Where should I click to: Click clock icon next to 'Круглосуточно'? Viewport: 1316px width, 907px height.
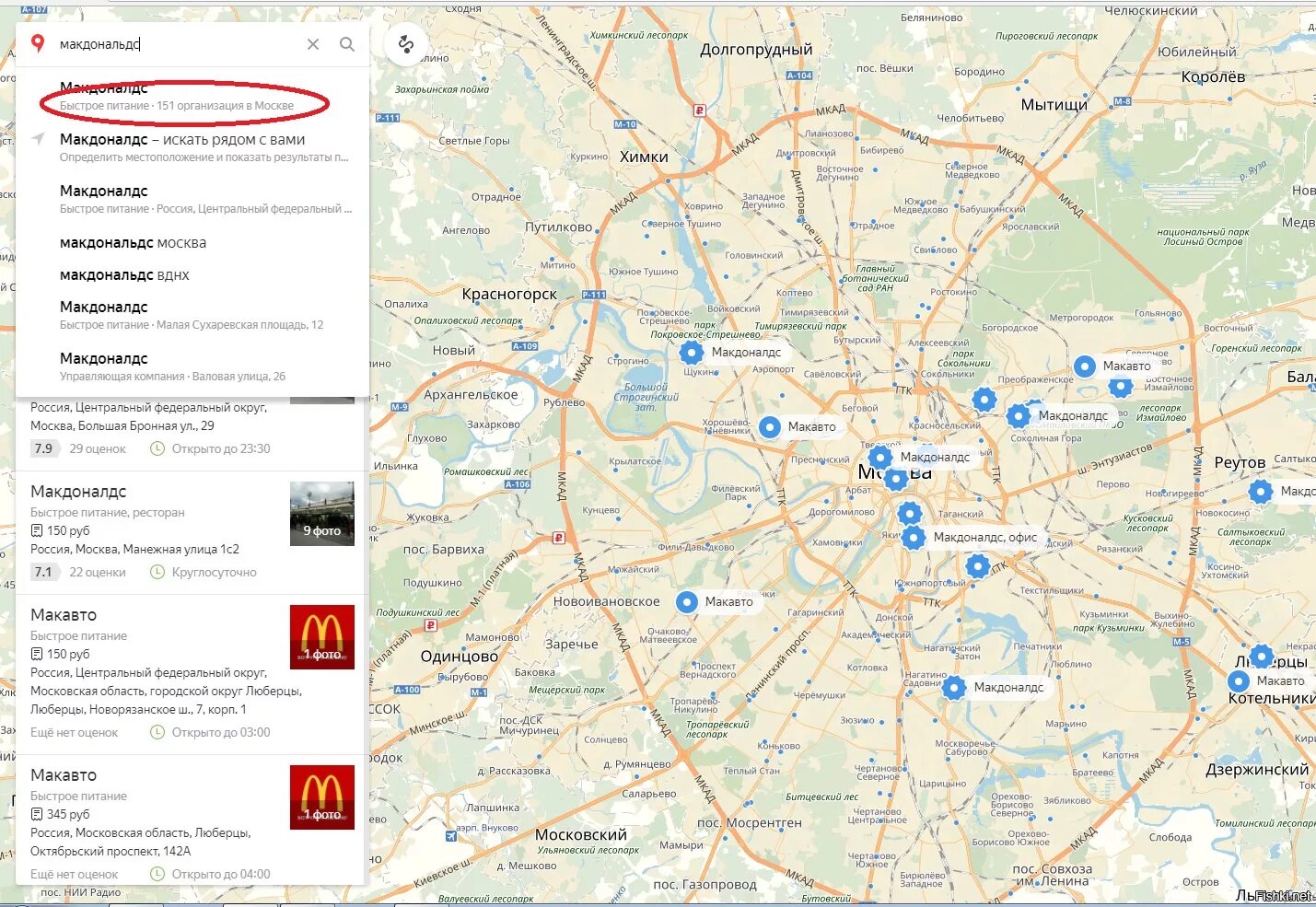point(157,572)
